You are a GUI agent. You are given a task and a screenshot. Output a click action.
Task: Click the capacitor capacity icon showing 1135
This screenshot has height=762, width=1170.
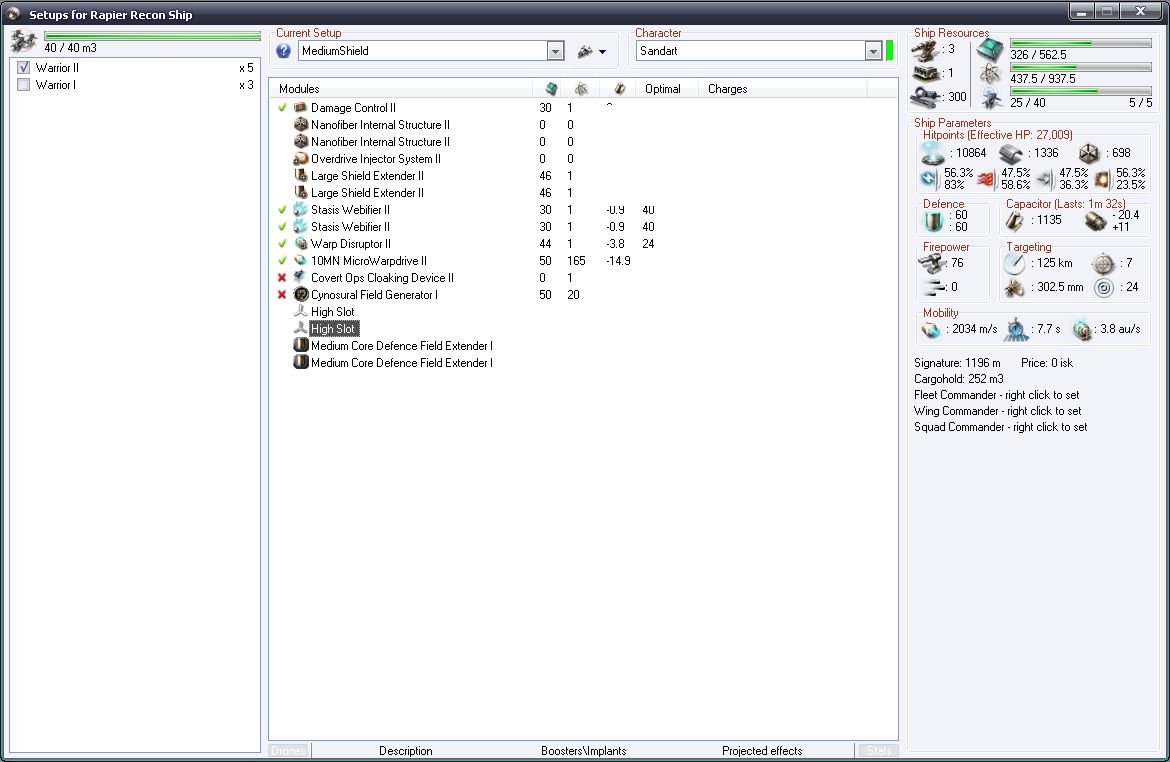tap(1015, 221)
